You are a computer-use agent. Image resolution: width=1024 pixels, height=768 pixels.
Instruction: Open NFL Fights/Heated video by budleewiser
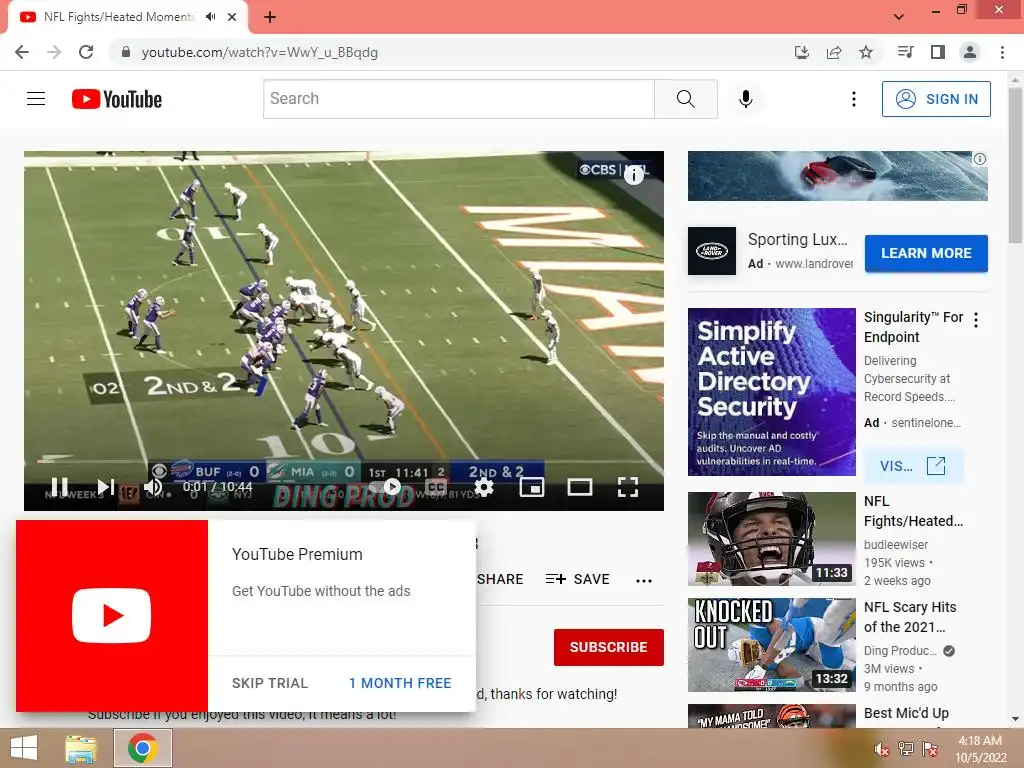[913, 511]
